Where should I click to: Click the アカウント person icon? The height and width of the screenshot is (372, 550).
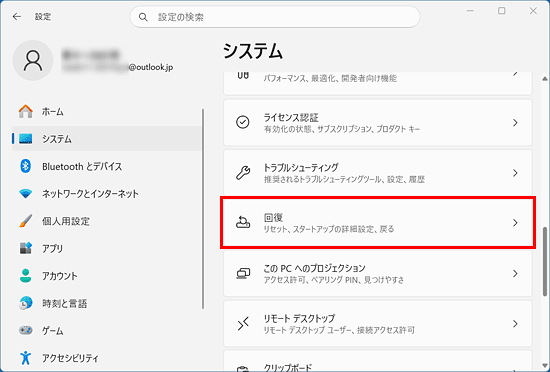(x=26, y=276)
